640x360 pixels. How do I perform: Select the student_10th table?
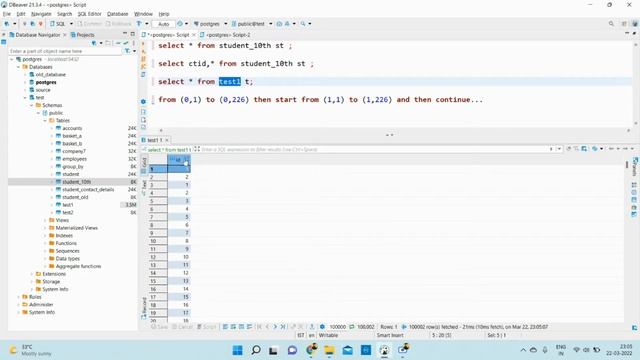pyautogui.click(x=76, y=182)
